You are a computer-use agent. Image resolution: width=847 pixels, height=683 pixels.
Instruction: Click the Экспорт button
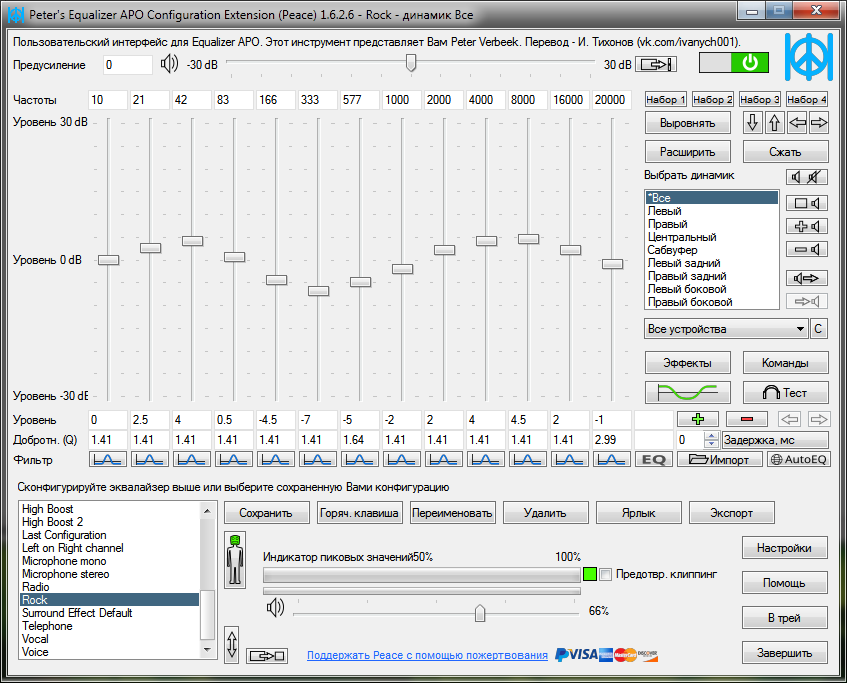731,513
